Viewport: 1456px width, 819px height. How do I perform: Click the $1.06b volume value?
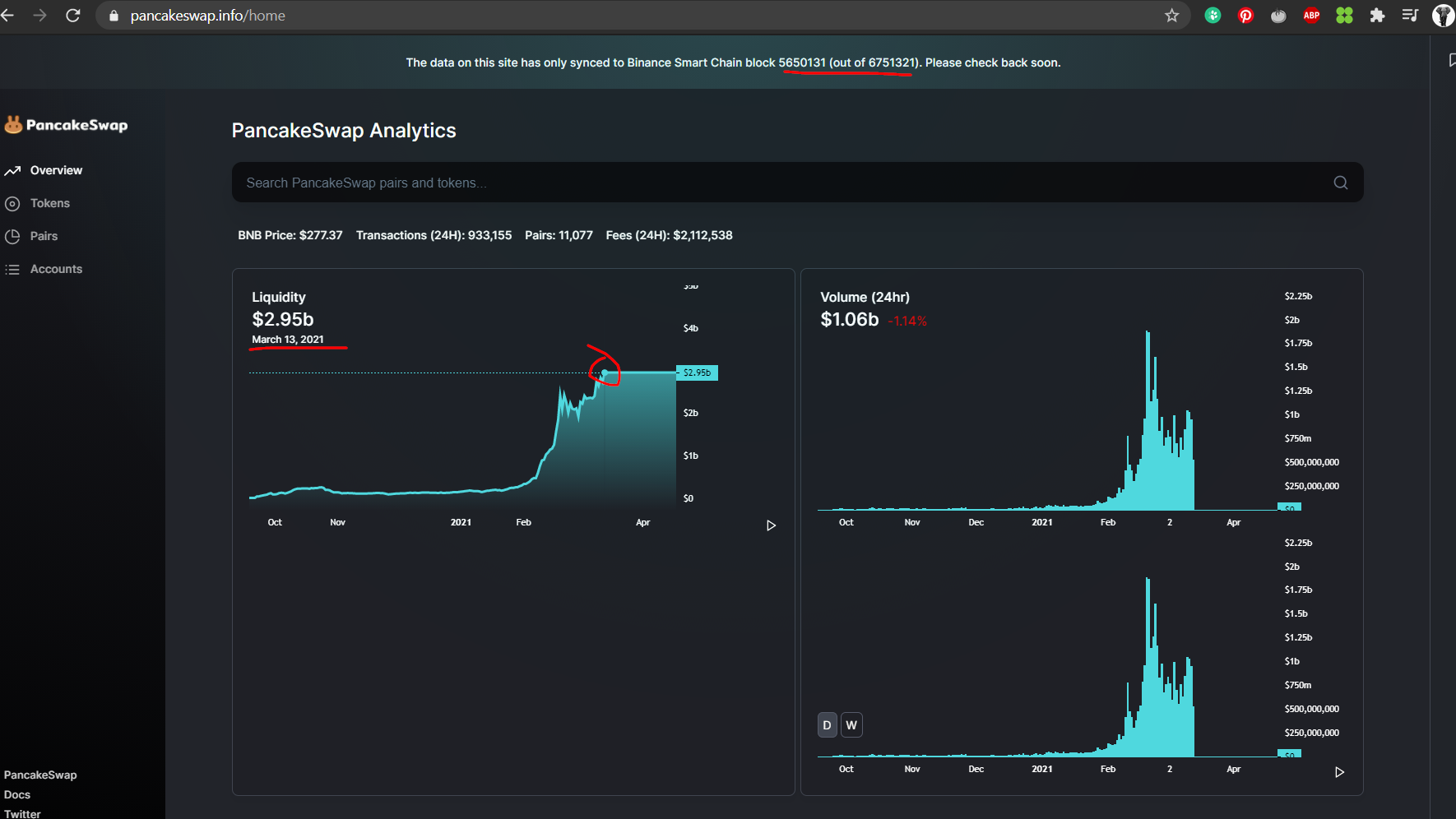(850, 319)
